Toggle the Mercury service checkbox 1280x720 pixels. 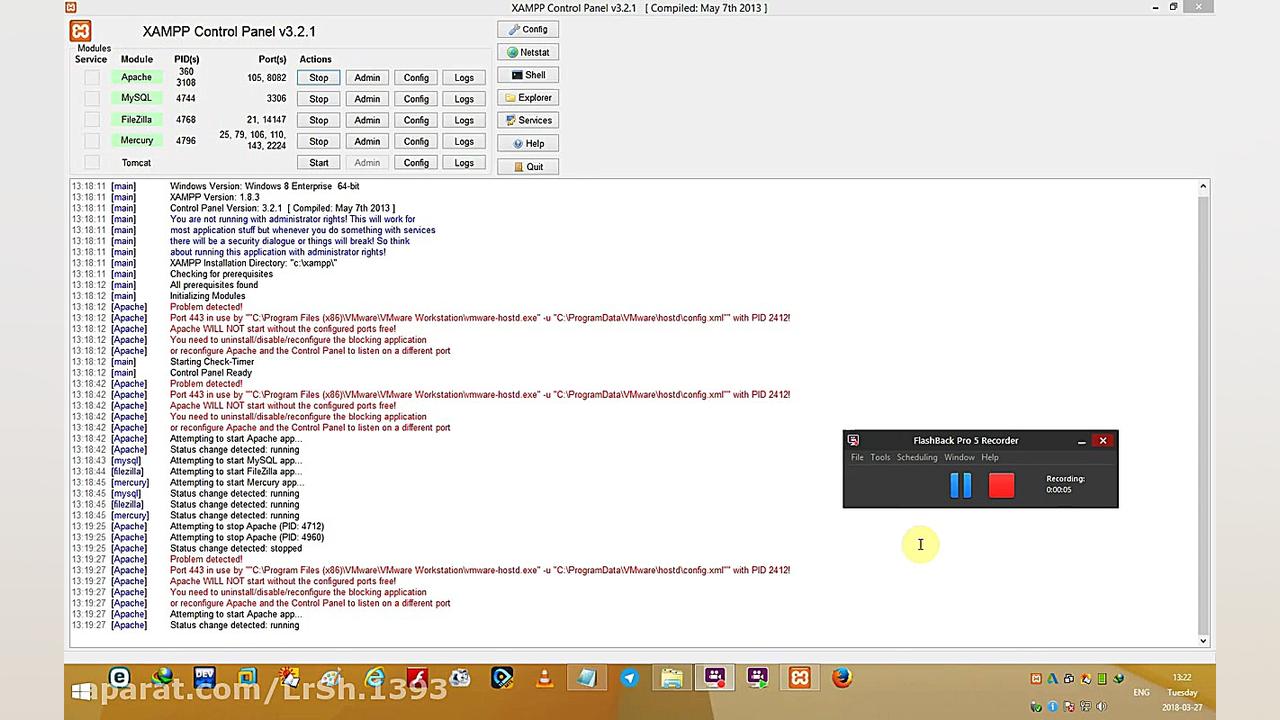tap(92, 141)
